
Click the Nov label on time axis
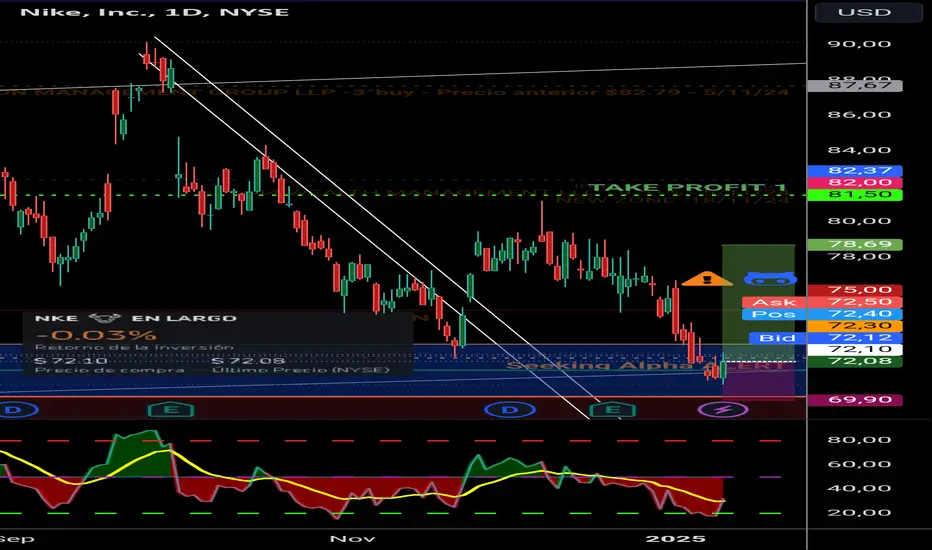coord(352,539)
